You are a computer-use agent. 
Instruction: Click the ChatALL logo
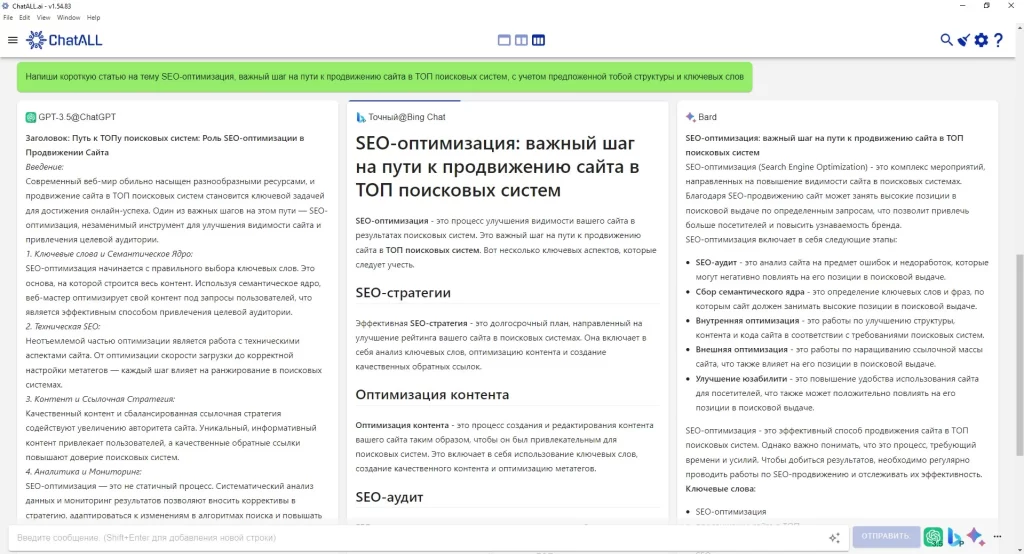pyautogui.click(x=64, y=40)
